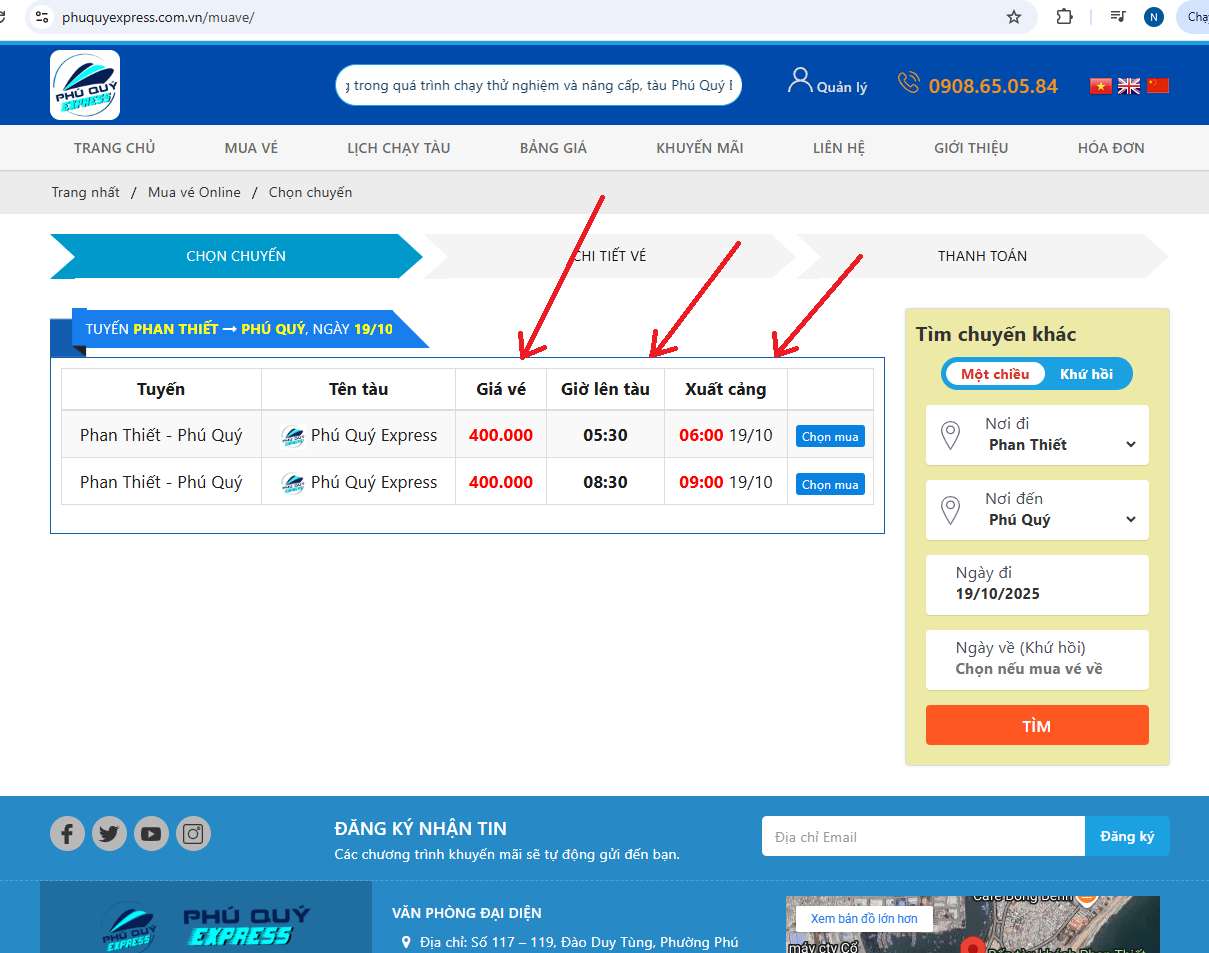Open the Instagram social icon in footer

[193, 833]
